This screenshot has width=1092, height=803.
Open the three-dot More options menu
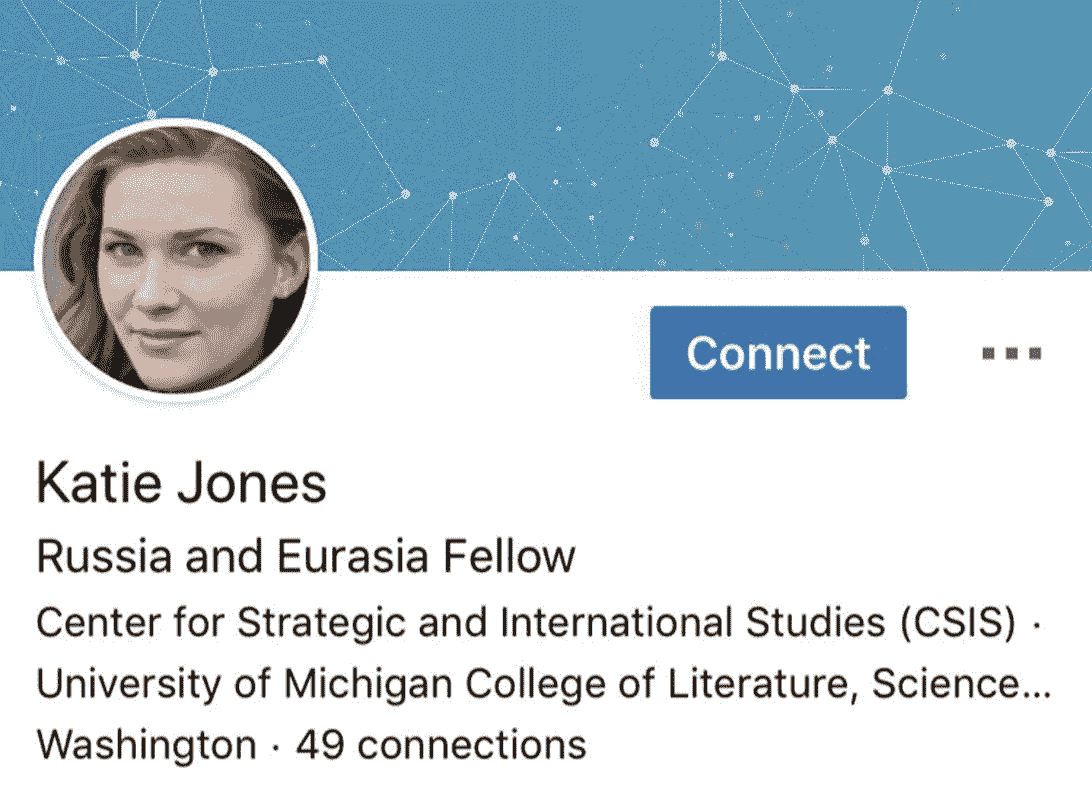1011,353
